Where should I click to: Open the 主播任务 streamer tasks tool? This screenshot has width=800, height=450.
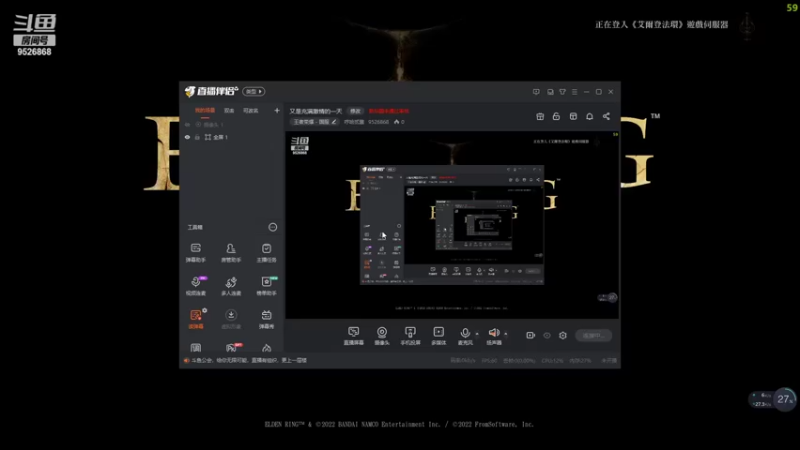tap(266, 253)
